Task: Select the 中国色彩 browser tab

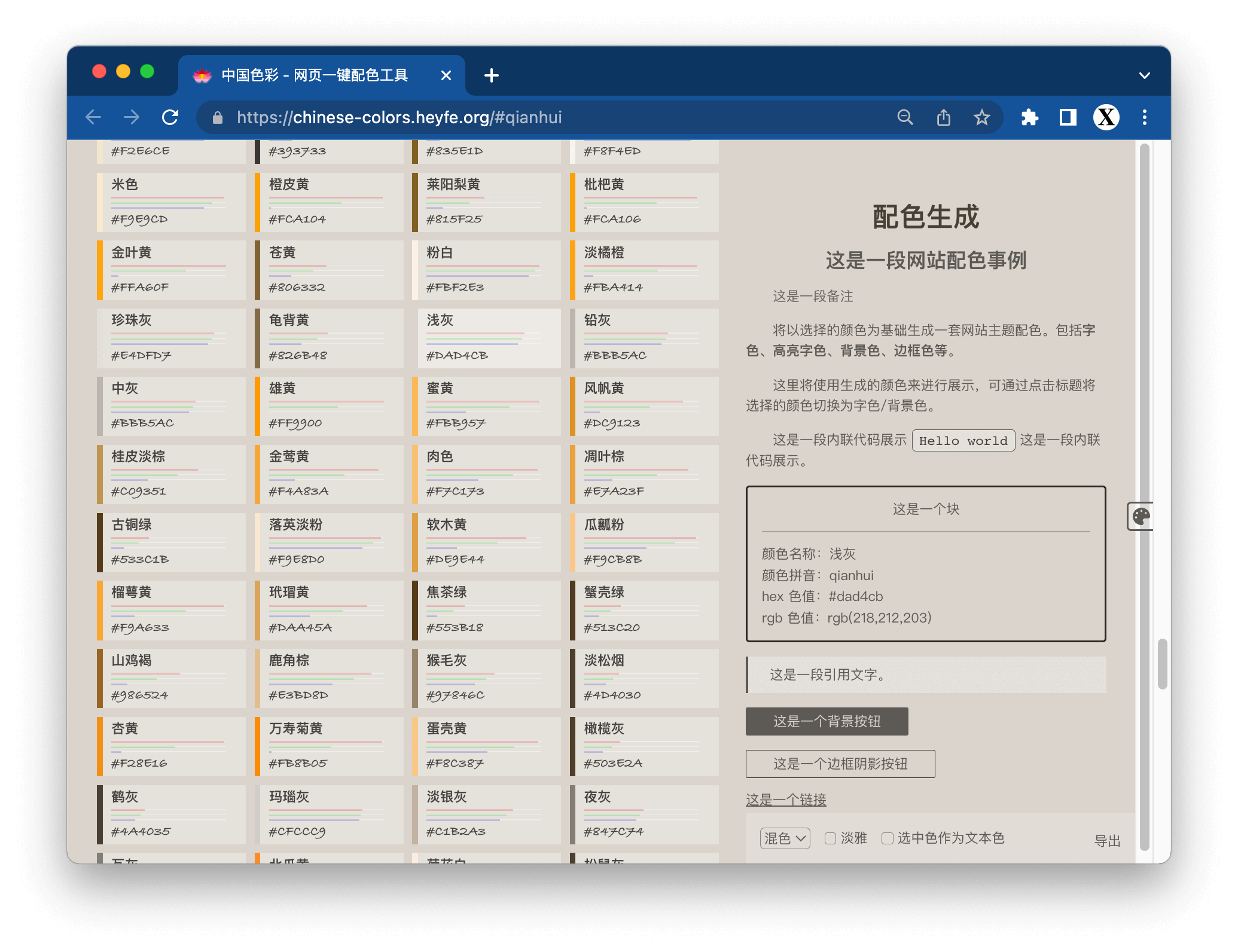Action: click(x=322, y=75)
